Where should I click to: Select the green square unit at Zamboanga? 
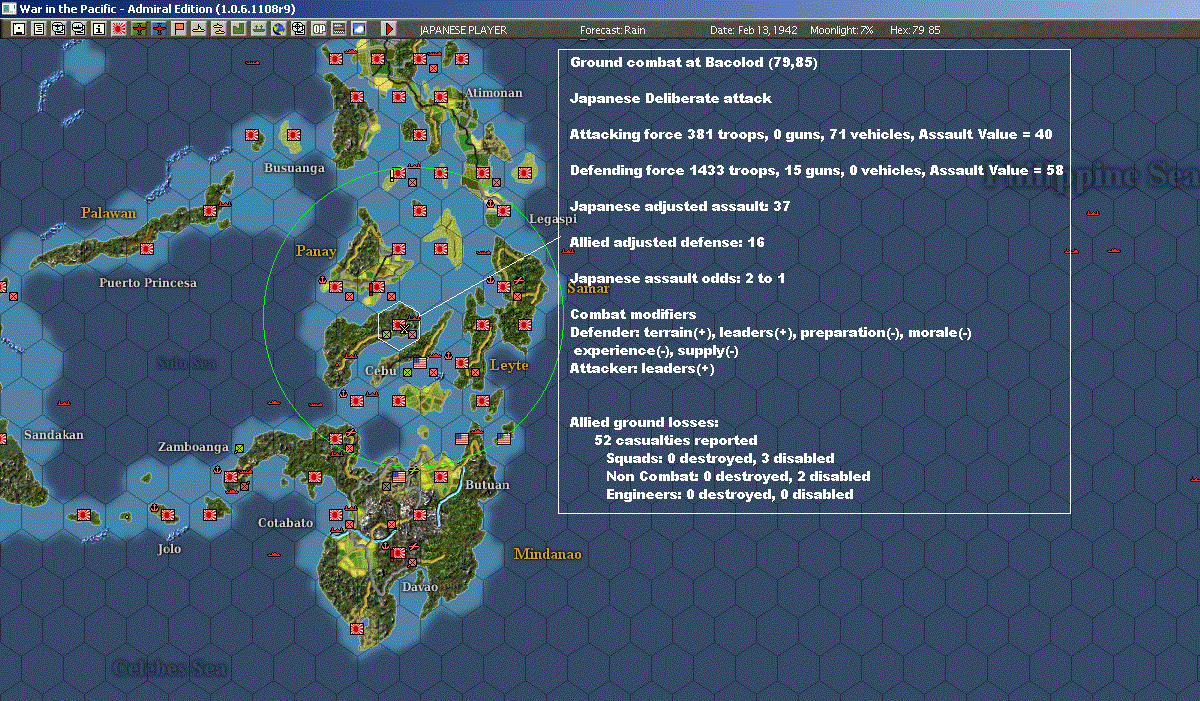click(x=239, y=449)
